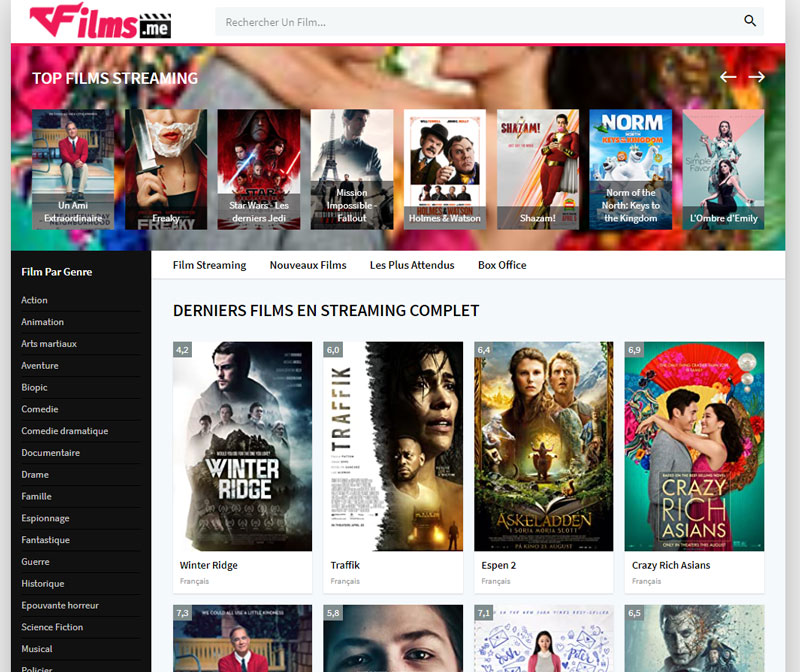Browse Documentaire genre
Viewport: 800px width, 672px height.
[51, 453]
